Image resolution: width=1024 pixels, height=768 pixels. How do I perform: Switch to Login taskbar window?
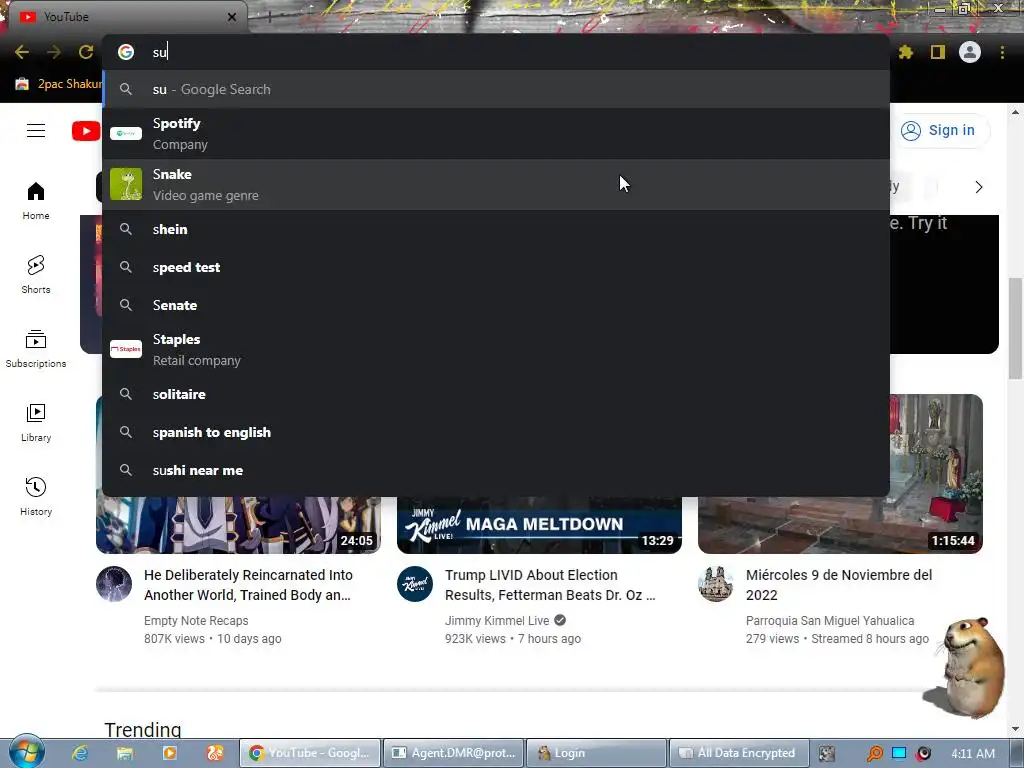[x=596, y=753]
